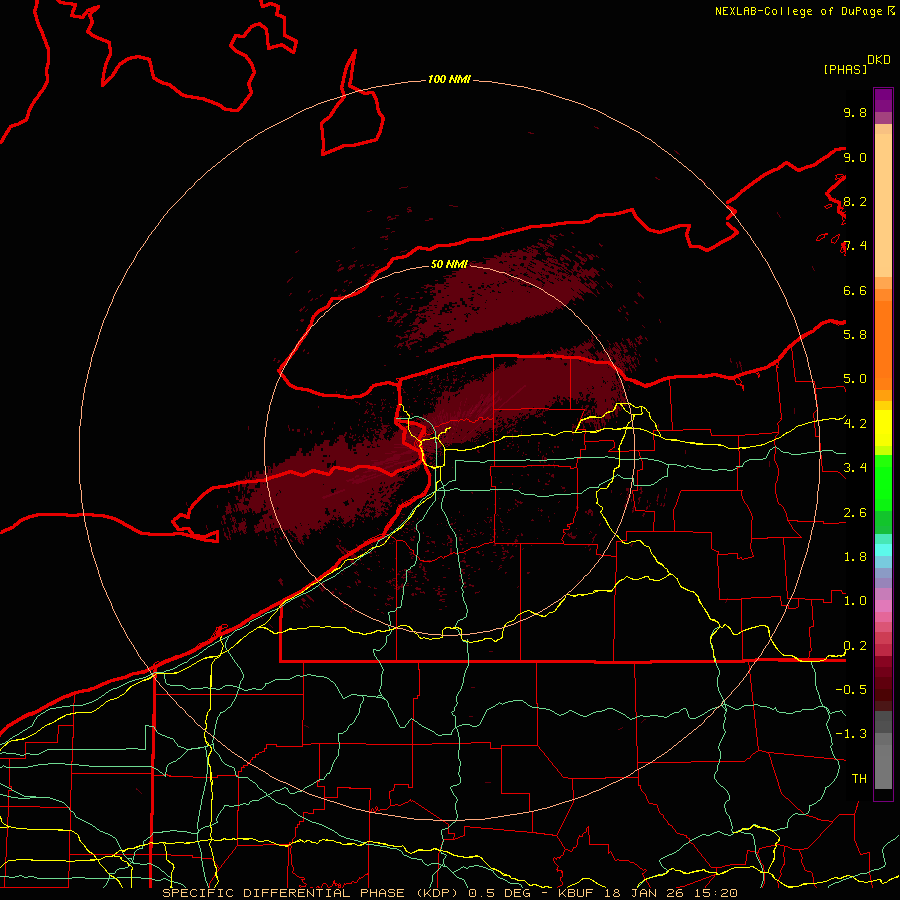Screen dimensions: 900x900
Task: Select the purple swatch at top of color bar
Action: (883, 100)
